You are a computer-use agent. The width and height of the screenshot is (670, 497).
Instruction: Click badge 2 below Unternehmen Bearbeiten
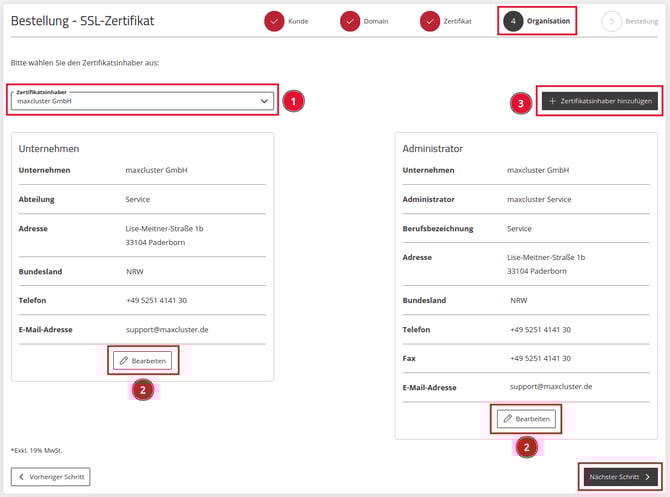pos(143,390)
